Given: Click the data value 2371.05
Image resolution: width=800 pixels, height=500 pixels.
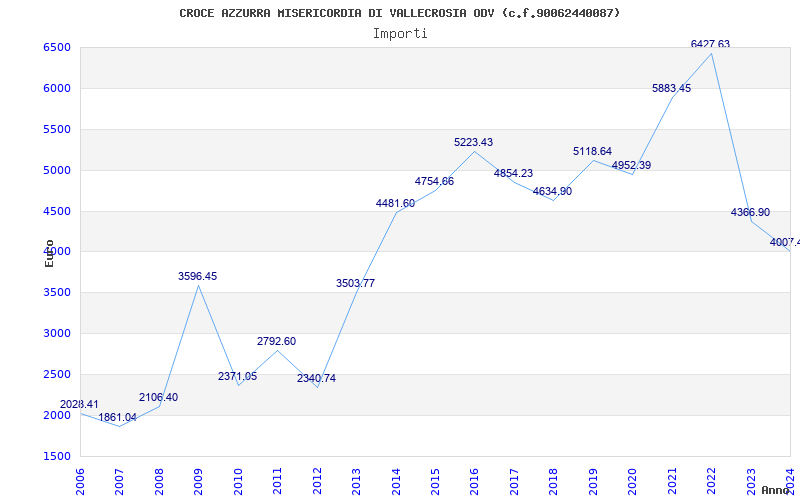Looking at the screenshot, I should (x=237, y=377).
